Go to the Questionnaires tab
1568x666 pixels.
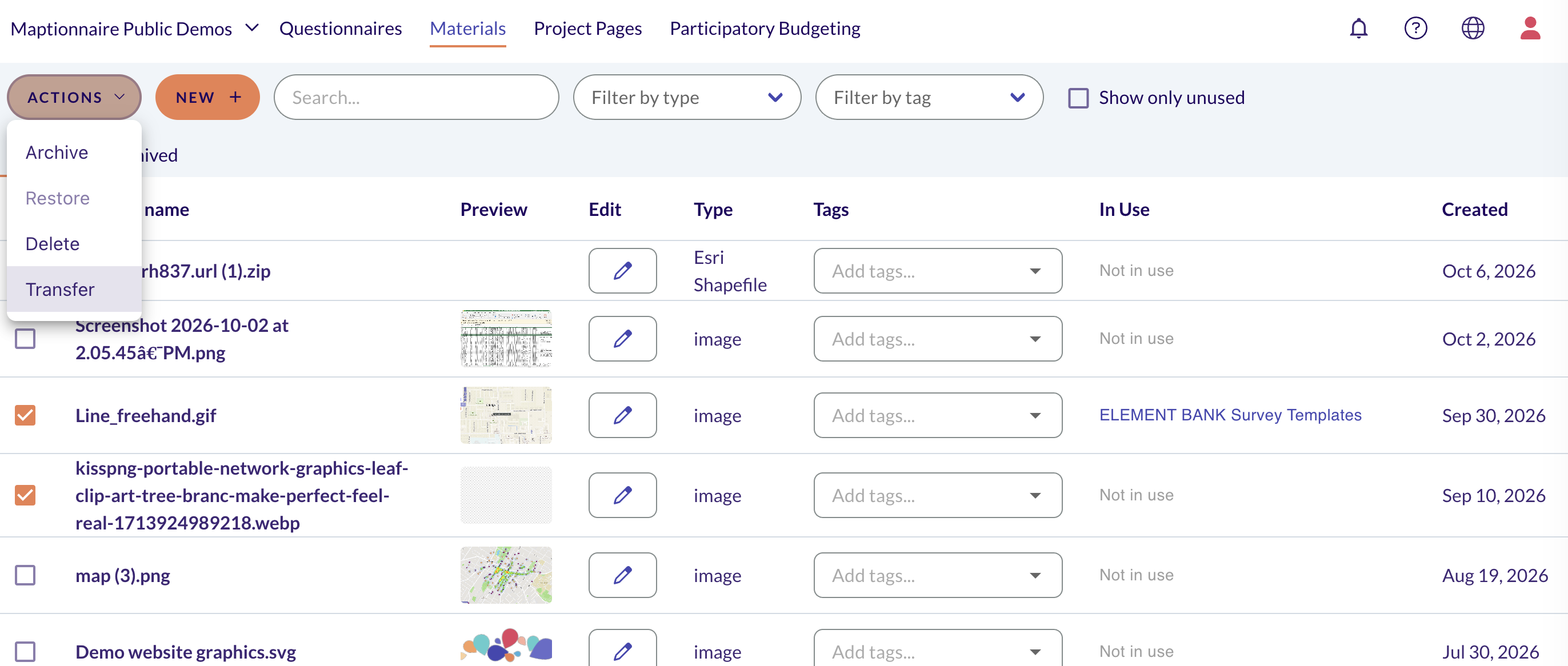[x=340, y=29]
